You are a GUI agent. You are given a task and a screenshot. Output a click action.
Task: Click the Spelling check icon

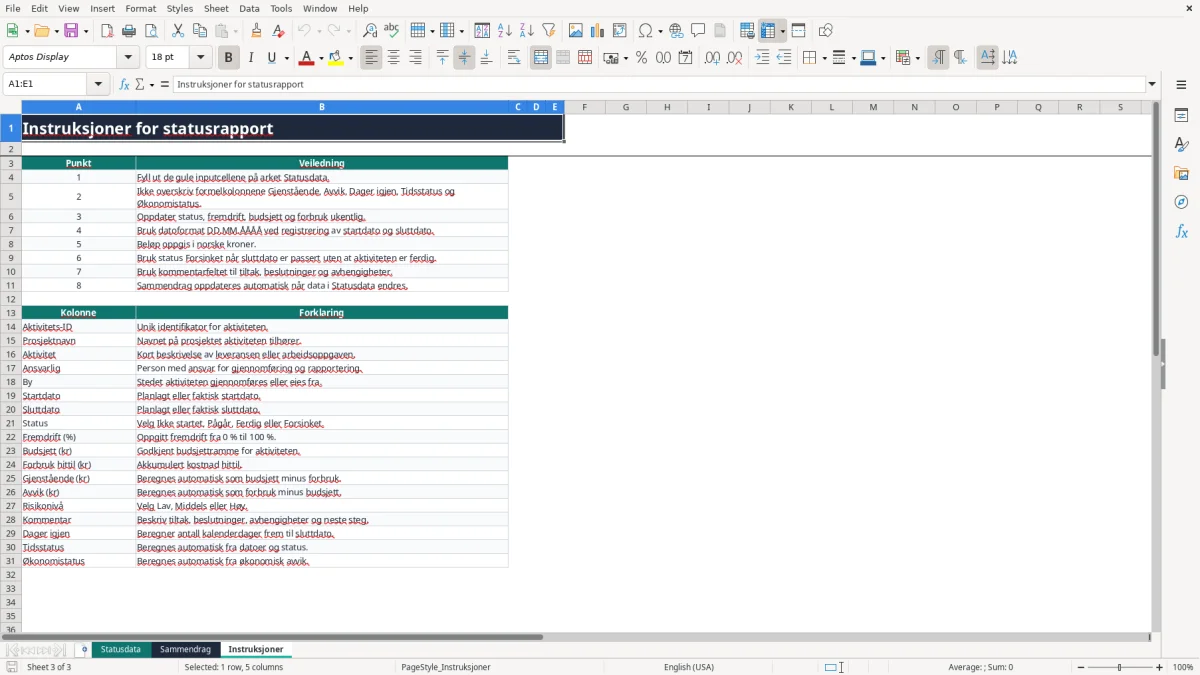pyautogui.click(x=392, y=31)
